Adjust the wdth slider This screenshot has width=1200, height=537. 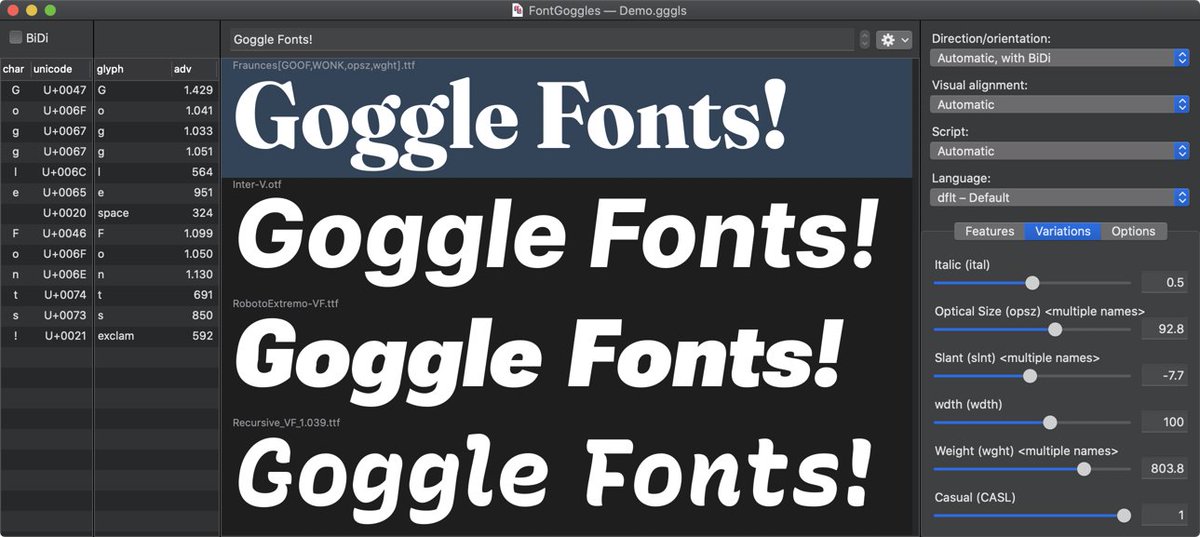[x=1032, y=422]
